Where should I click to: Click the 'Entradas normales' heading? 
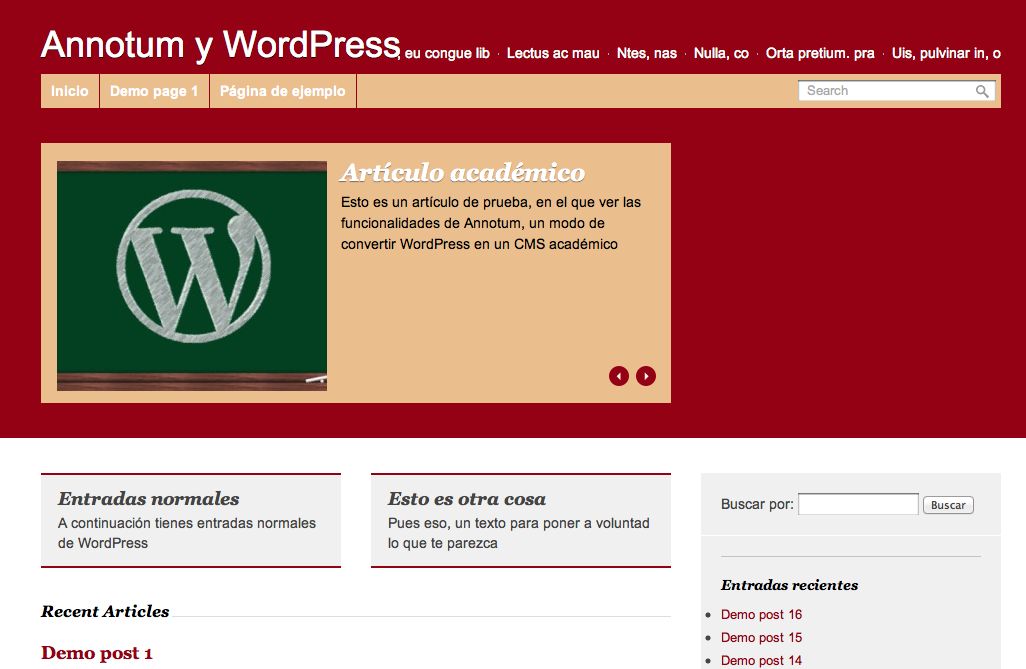coord(149,499)
